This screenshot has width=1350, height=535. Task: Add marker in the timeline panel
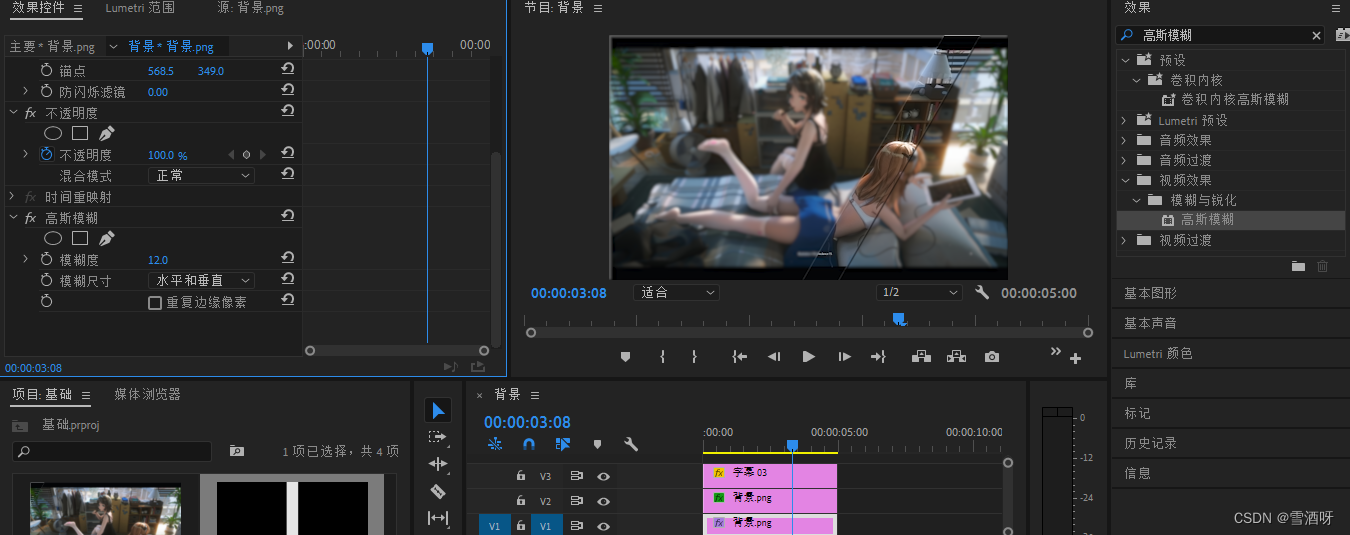click(597, 444)
